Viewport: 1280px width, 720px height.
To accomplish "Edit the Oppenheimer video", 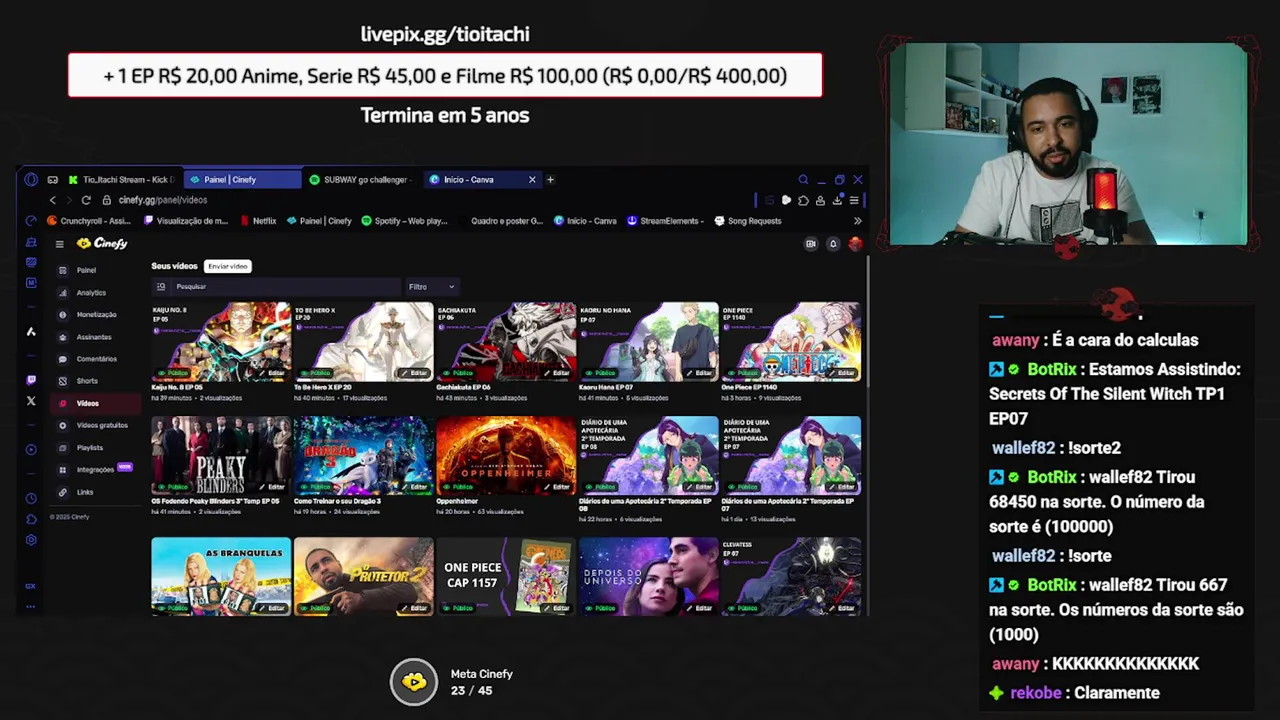I will tap(557, 487).
